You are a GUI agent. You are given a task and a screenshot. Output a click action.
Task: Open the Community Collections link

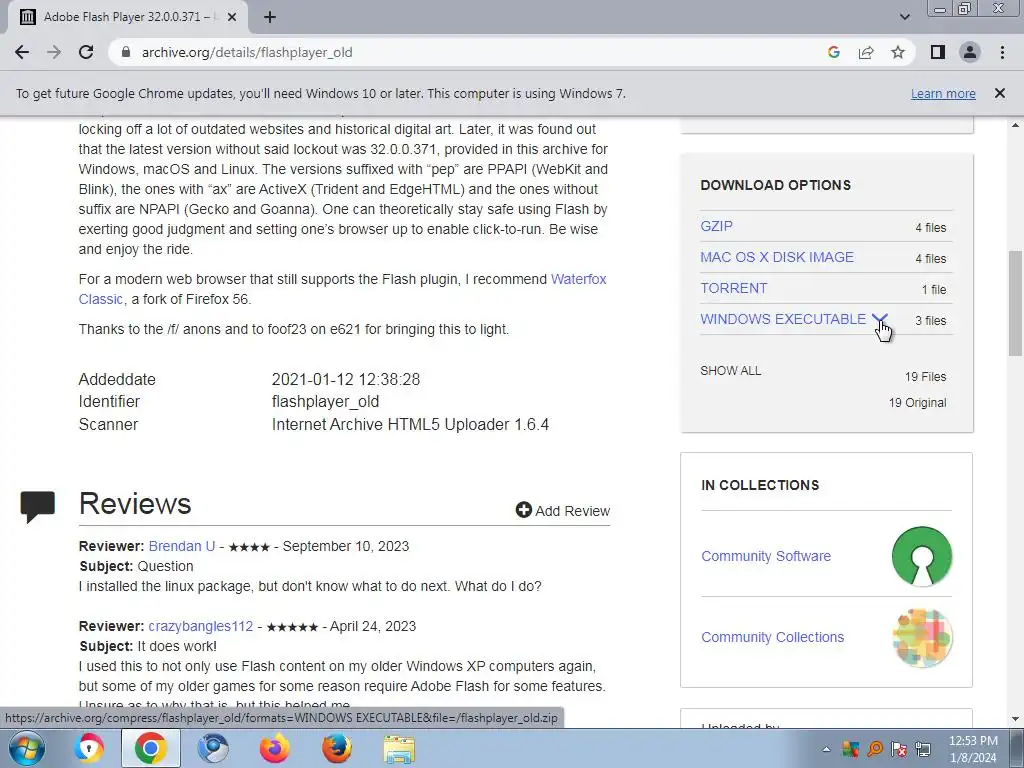pyautogui.click(x=773, y=637)
